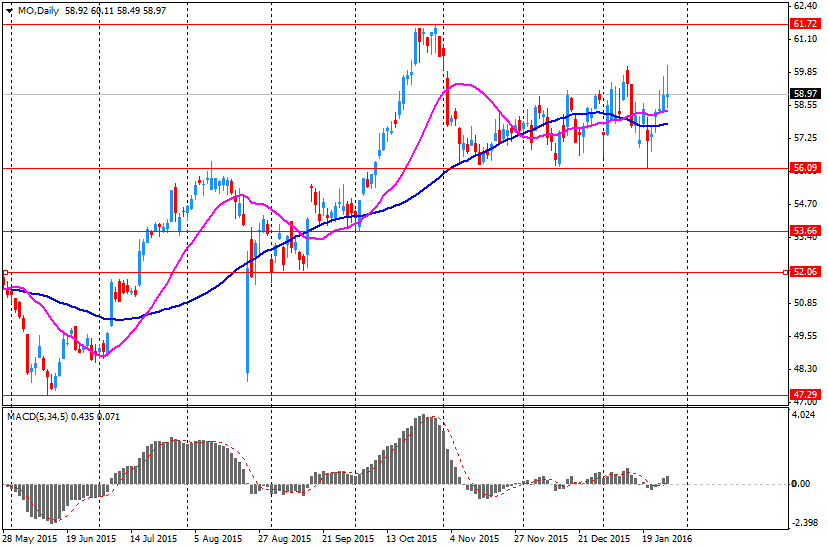Screen dimensions: 828x547
Task: Select the MACD scale value 4.024
Action: pyautogui.click(x=805, y=415)
